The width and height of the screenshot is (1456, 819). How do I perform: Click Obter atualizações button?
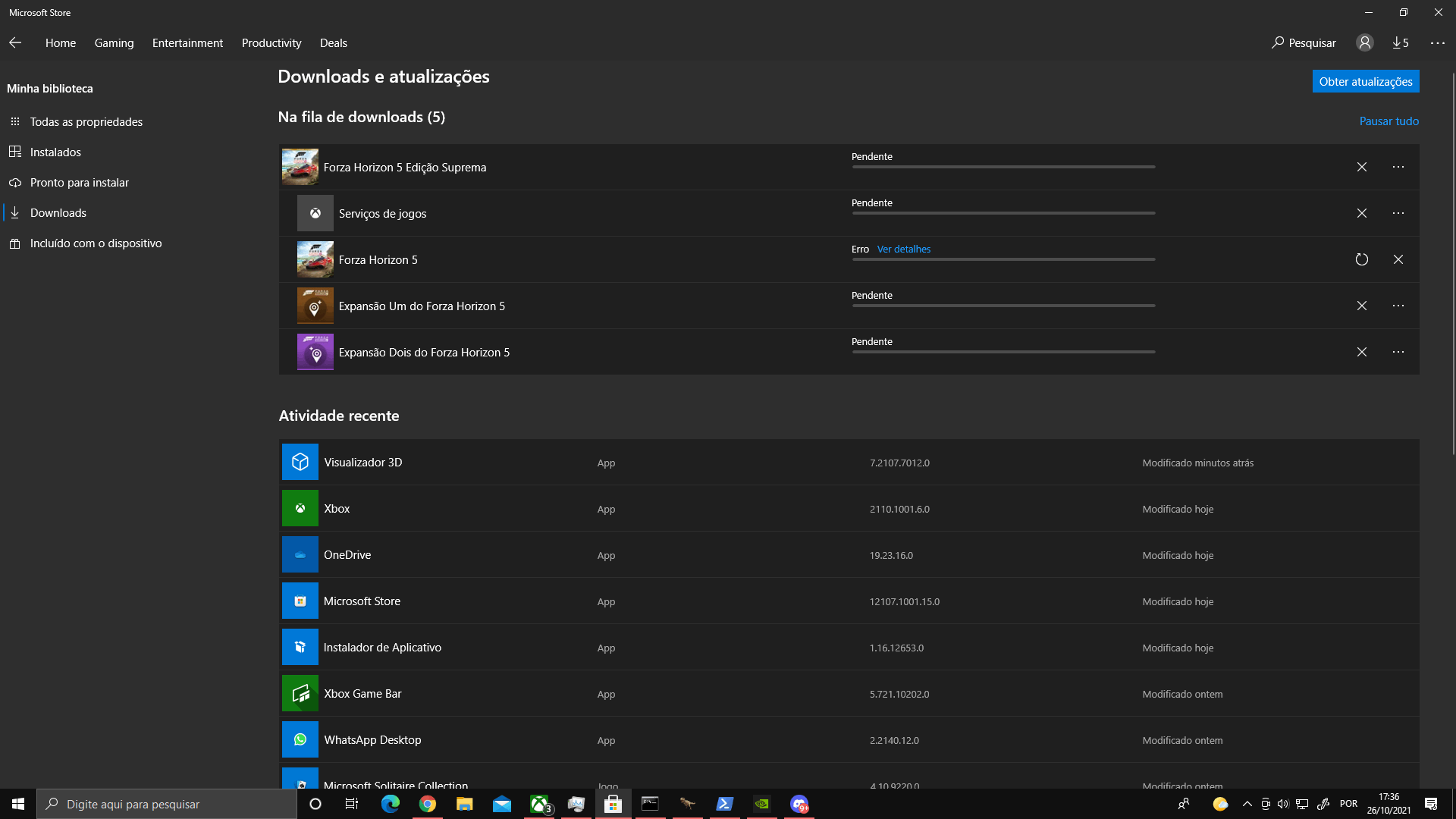(x=1366, y=81)
